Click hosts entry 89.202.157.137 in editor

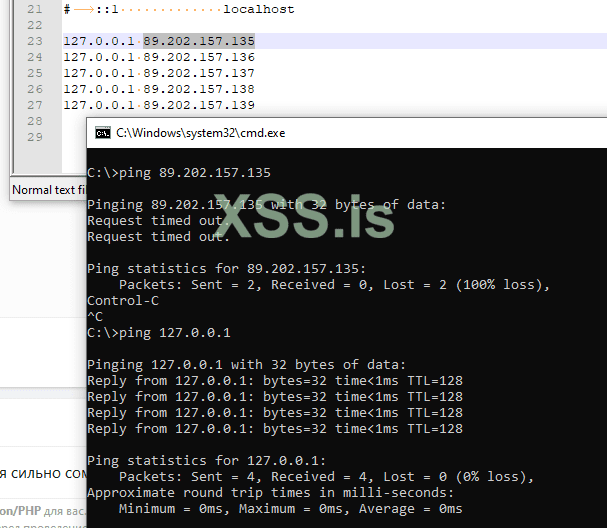[199, 73]
